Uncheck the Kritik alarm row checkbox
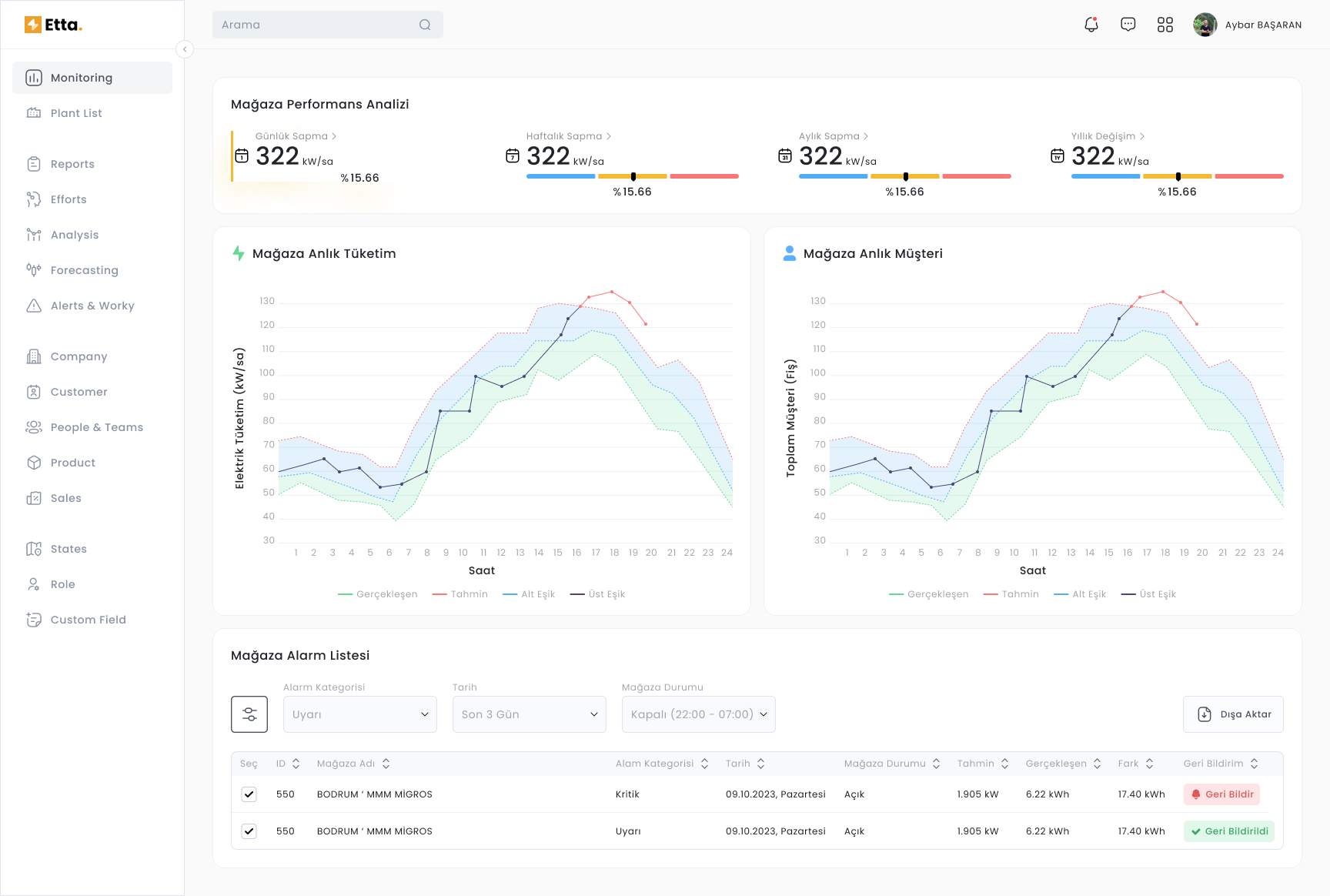 click(249, 794)
